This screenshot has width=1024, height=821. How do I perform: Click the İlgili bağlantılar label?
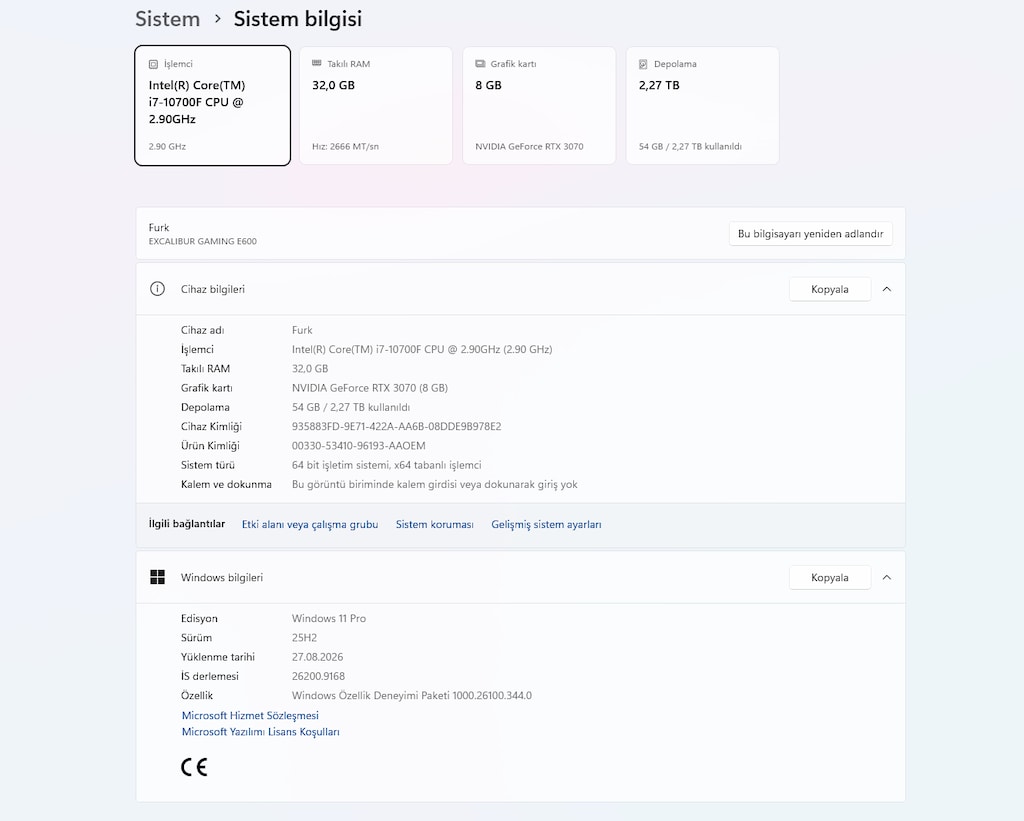(187, 524)
